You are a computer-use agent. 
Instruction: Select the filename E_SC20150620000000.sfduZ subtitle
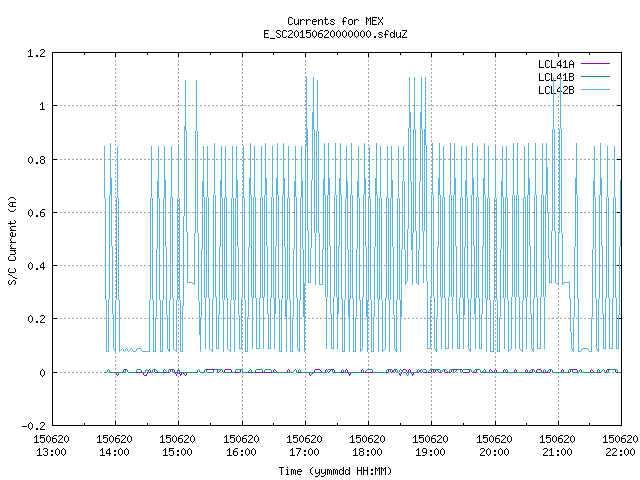click(335, 34)
